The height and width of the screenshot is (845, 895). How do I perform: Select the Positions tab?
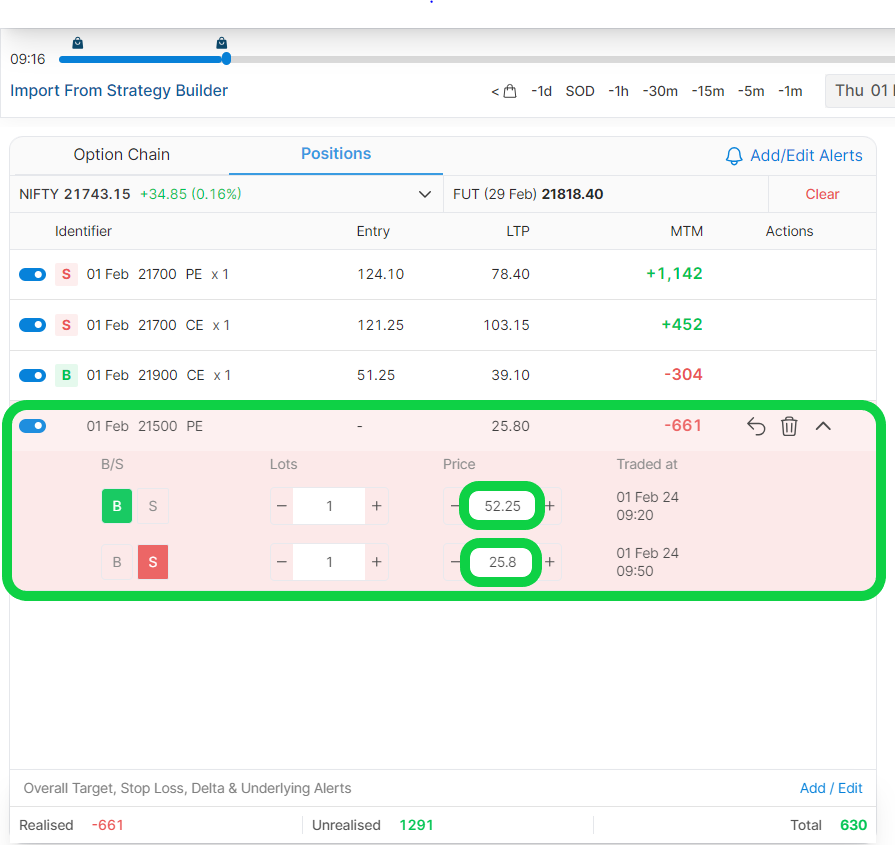(x=336, y=154)
